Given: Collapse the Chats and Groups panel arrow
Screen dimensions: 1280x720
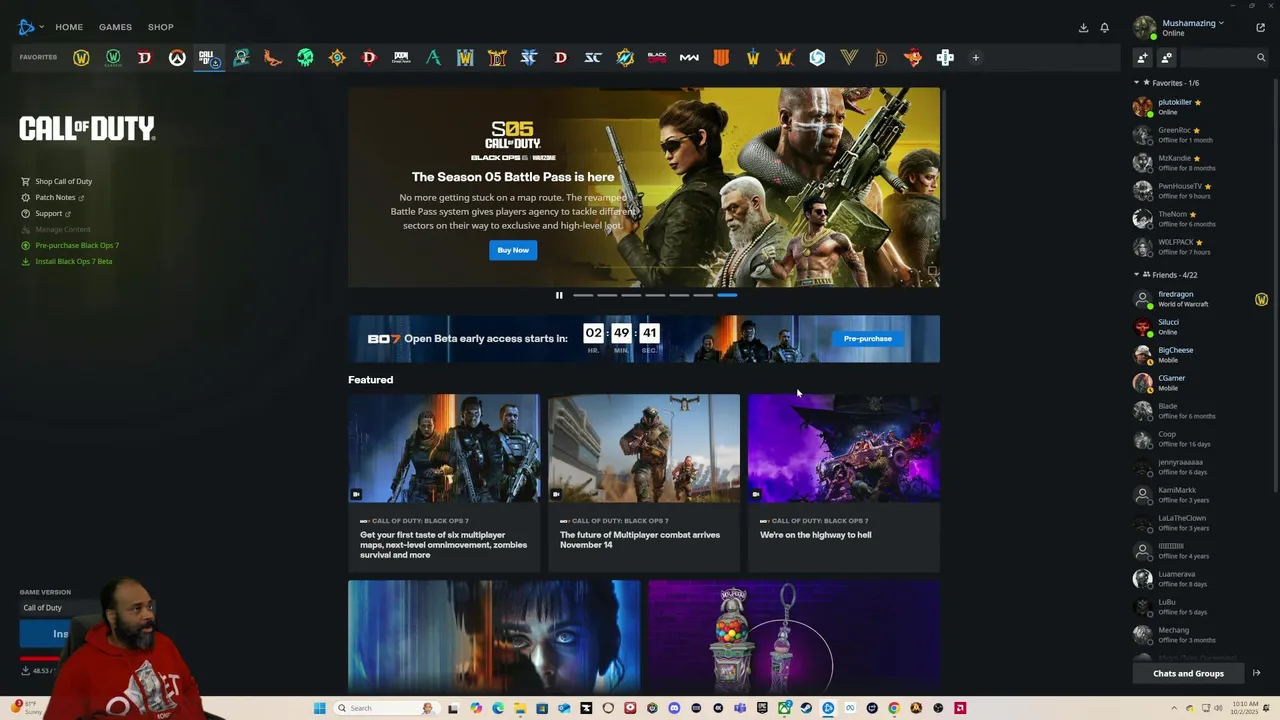Looking at the screenshot, I should (x=1256, y=673).
